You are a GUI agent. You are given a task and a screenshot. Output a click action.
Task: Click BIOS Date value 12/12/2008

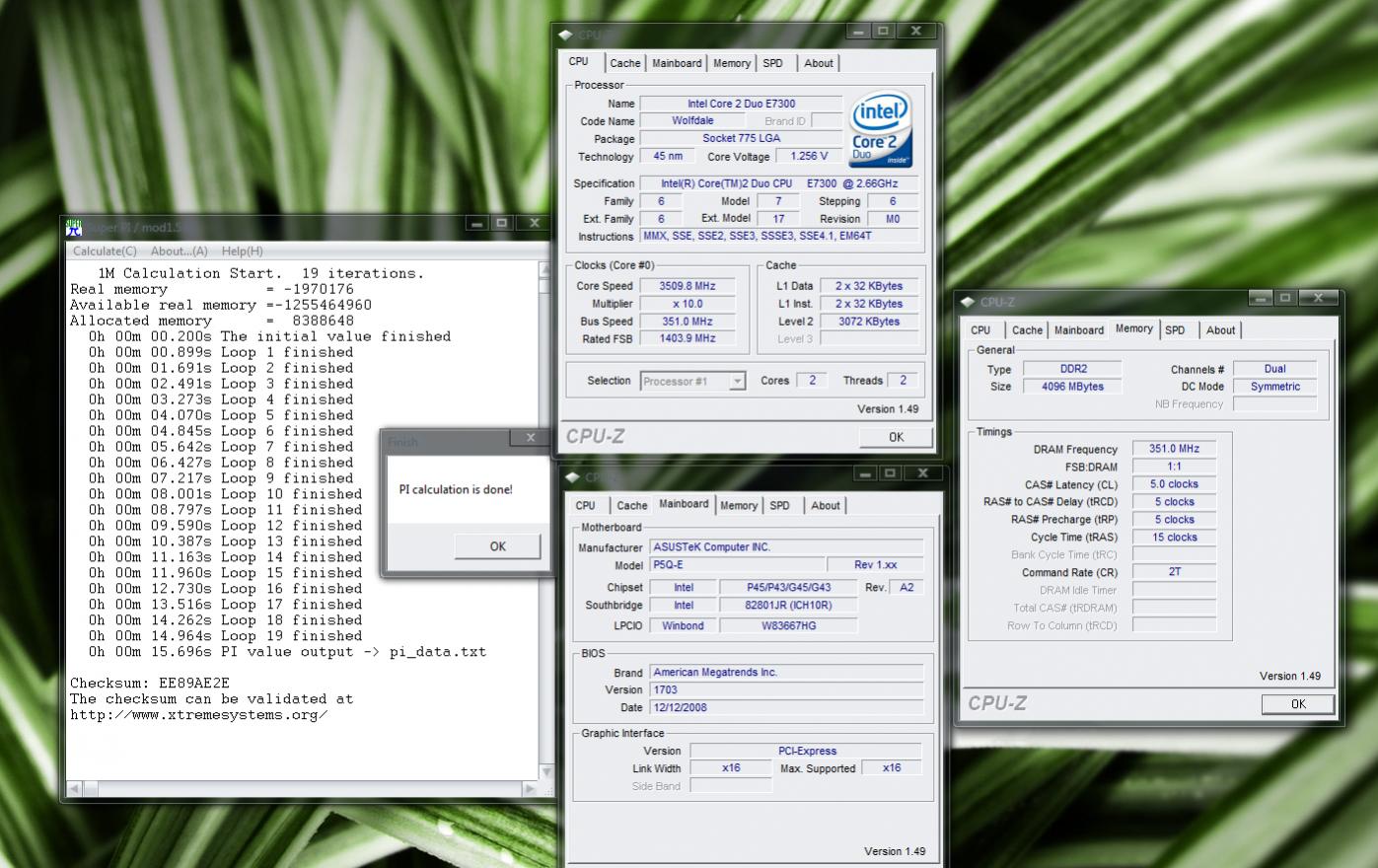(786, 707)
